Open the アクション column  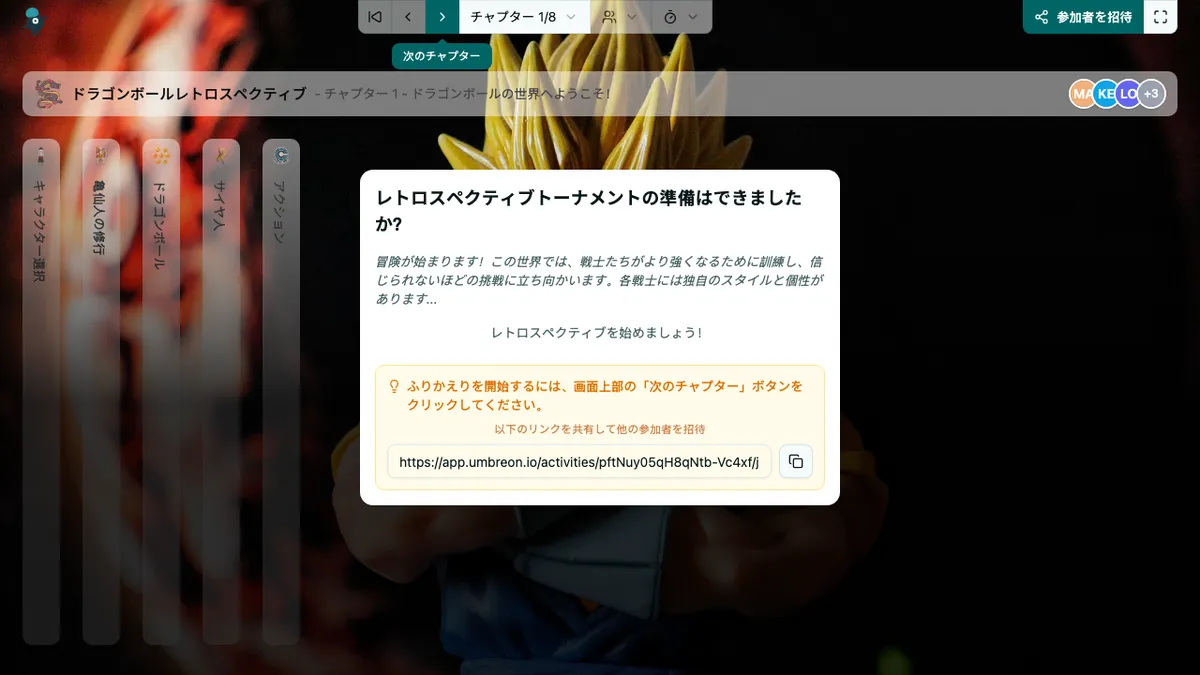[x=281, y=391]
